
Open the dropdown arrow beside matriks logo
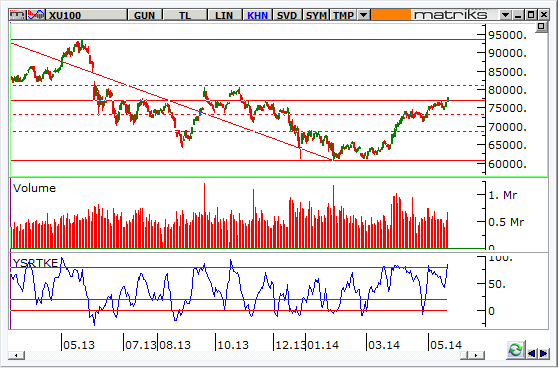505,15
